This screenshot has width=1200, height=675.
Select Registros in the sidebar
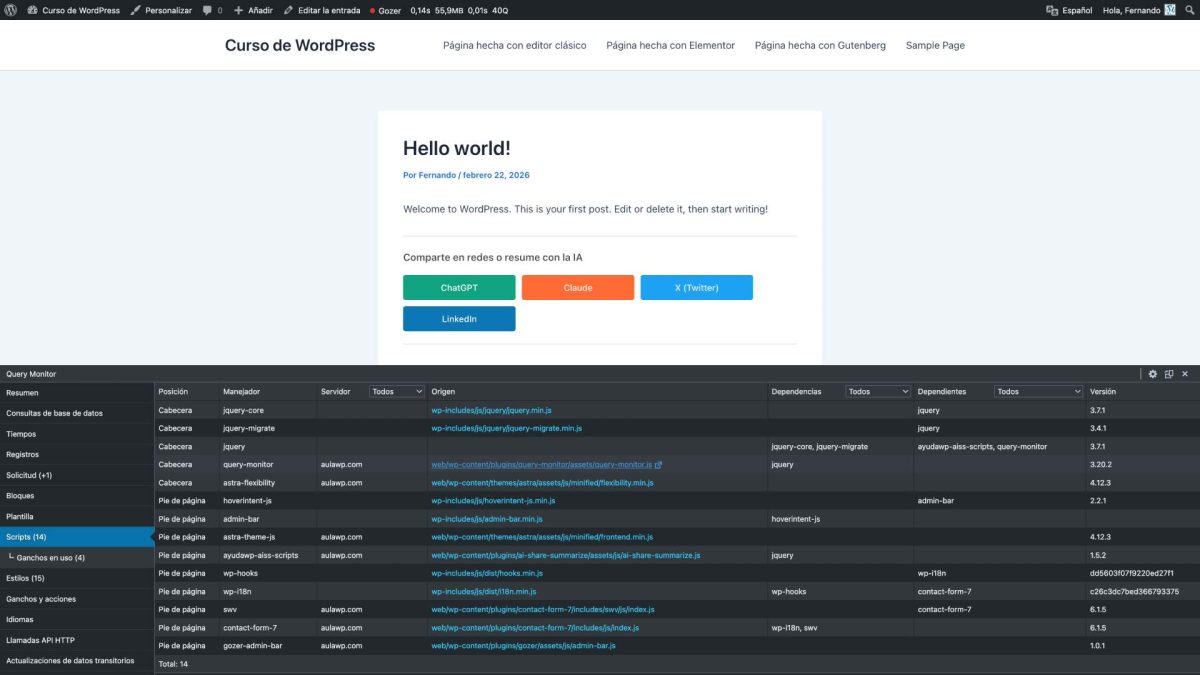[x=77, y=454]
